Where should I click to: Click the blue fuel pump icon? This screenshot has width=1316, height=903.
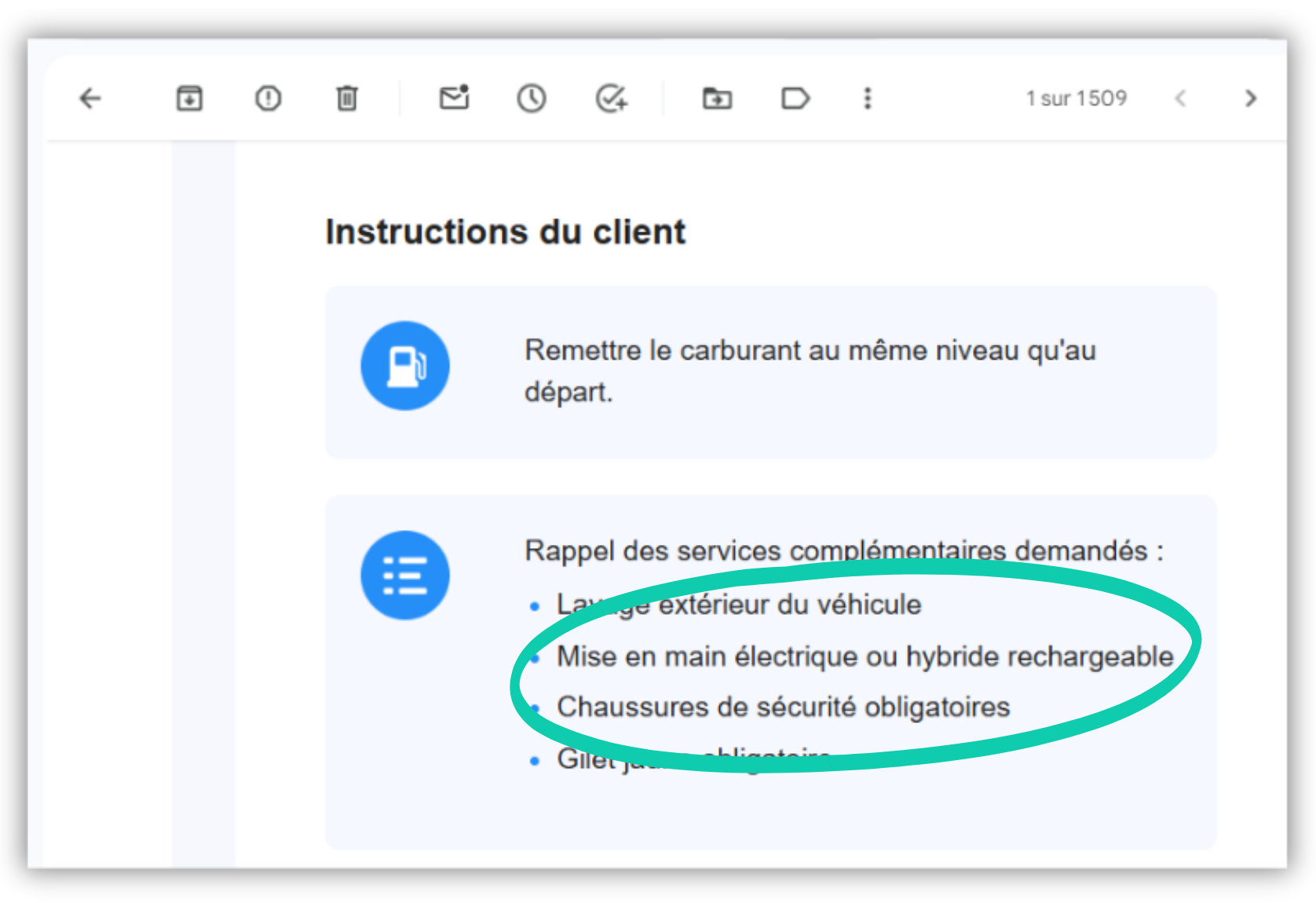405,366
